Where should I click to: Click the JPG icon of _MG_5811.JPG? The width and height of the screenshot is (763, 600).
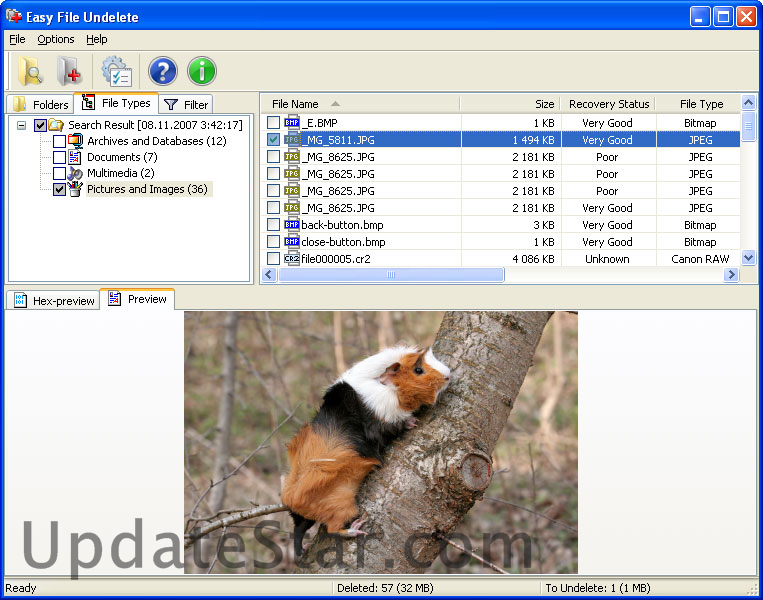291,140
